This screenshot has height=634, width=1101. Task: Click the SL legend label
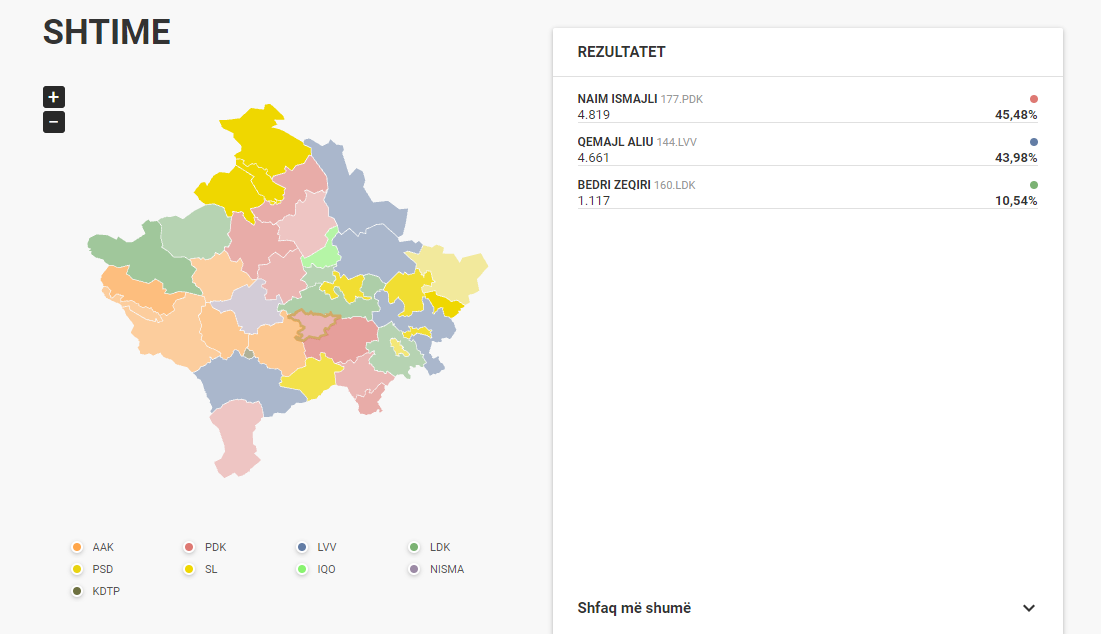[211, 569]
